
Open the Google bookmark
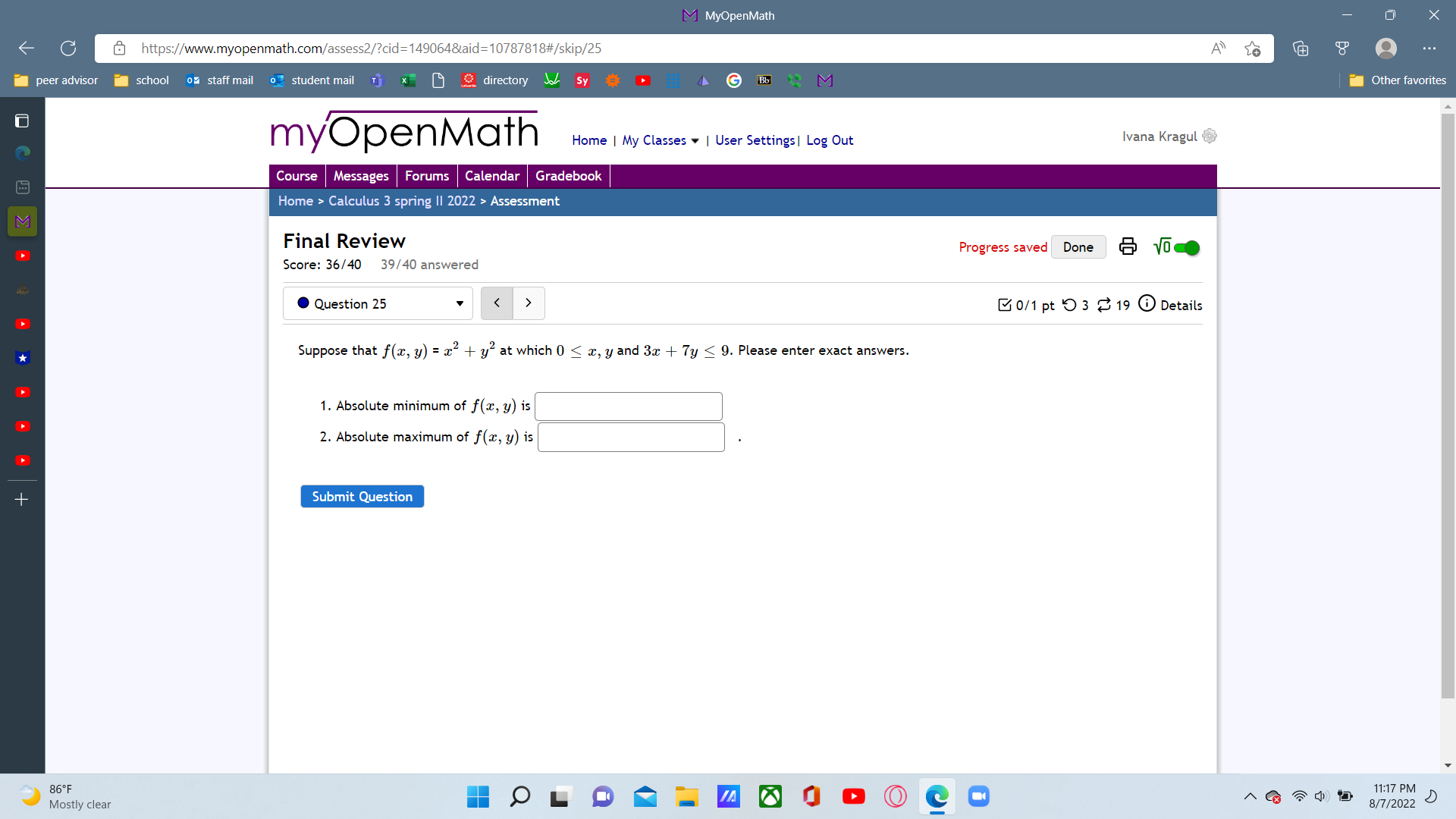733,80
